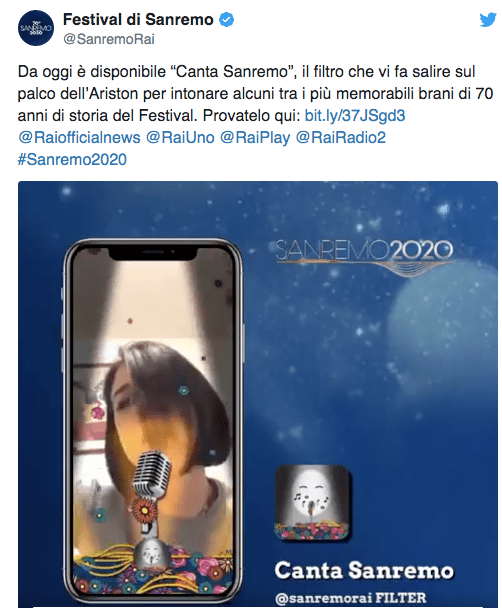
Task: Click the Canta Sanremo title text
Action: (364, 571)
